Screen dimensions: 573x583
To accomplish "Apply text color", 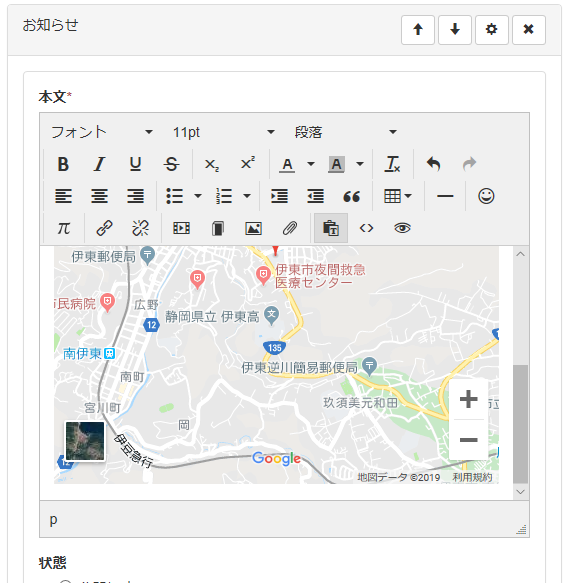I will tap(287, 164).
